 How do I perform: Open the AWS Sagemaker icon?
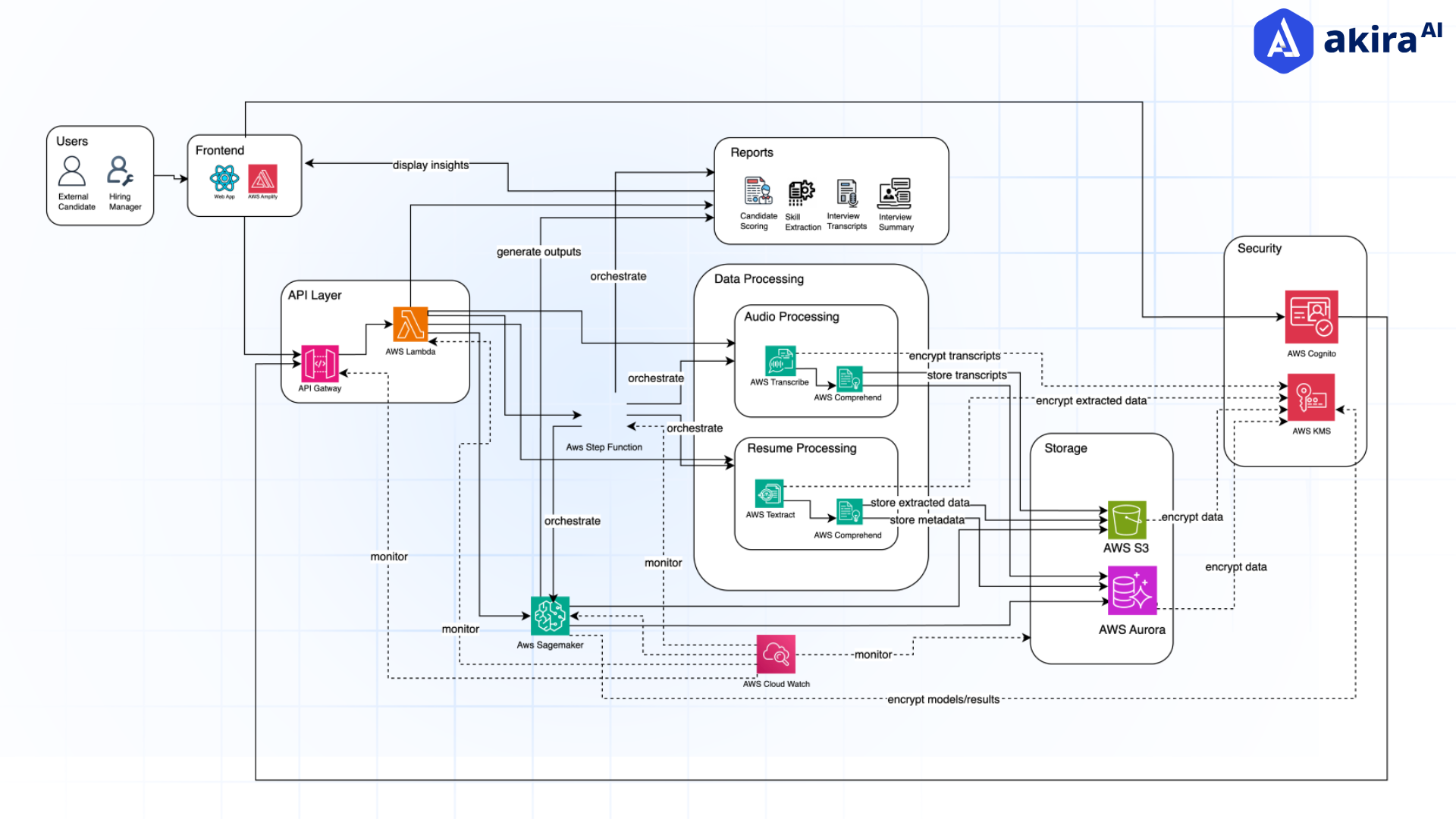pyautogui.click(x=549, y=616)
